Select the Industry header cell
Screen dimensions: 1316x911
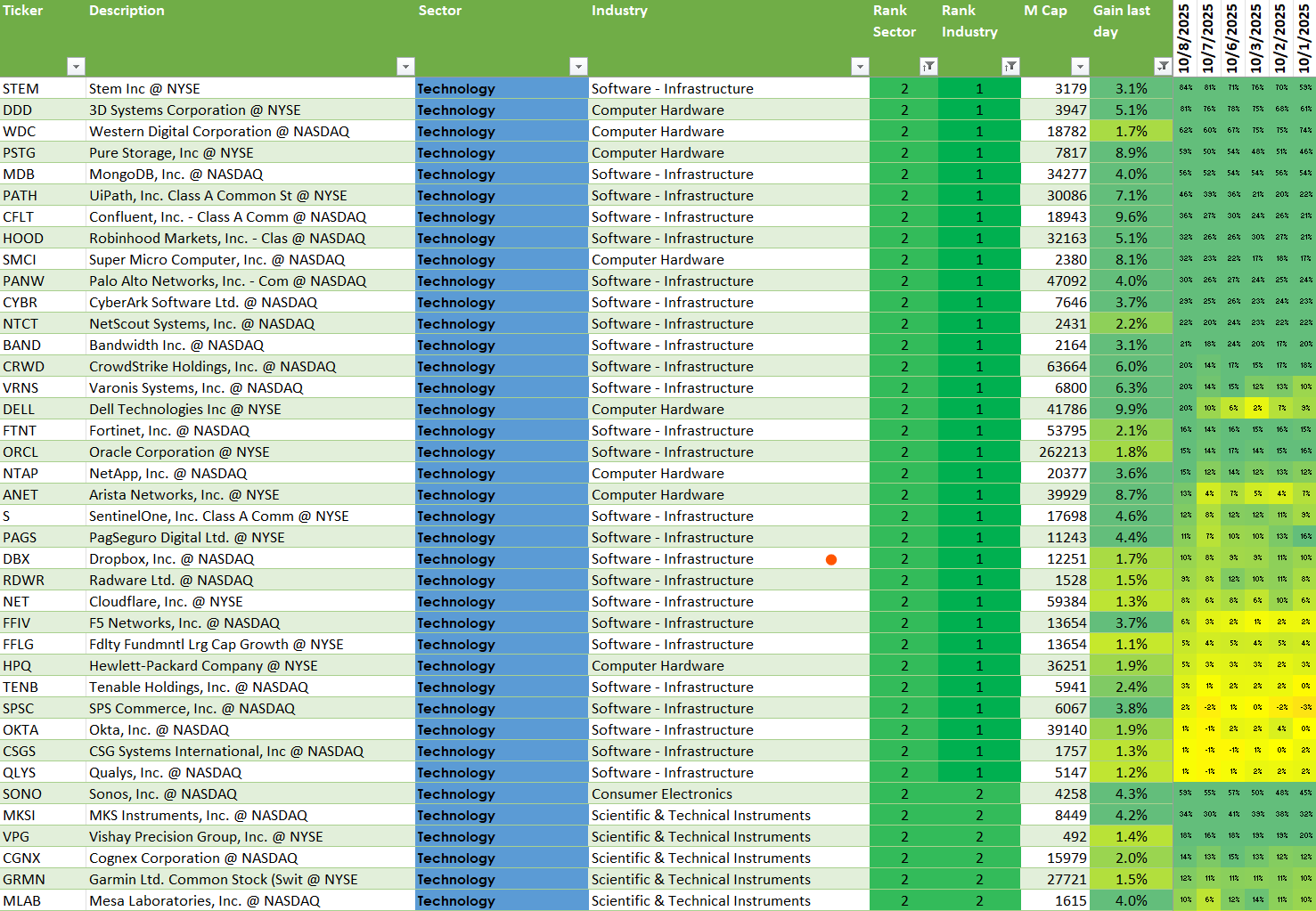(x=729, y=38)
